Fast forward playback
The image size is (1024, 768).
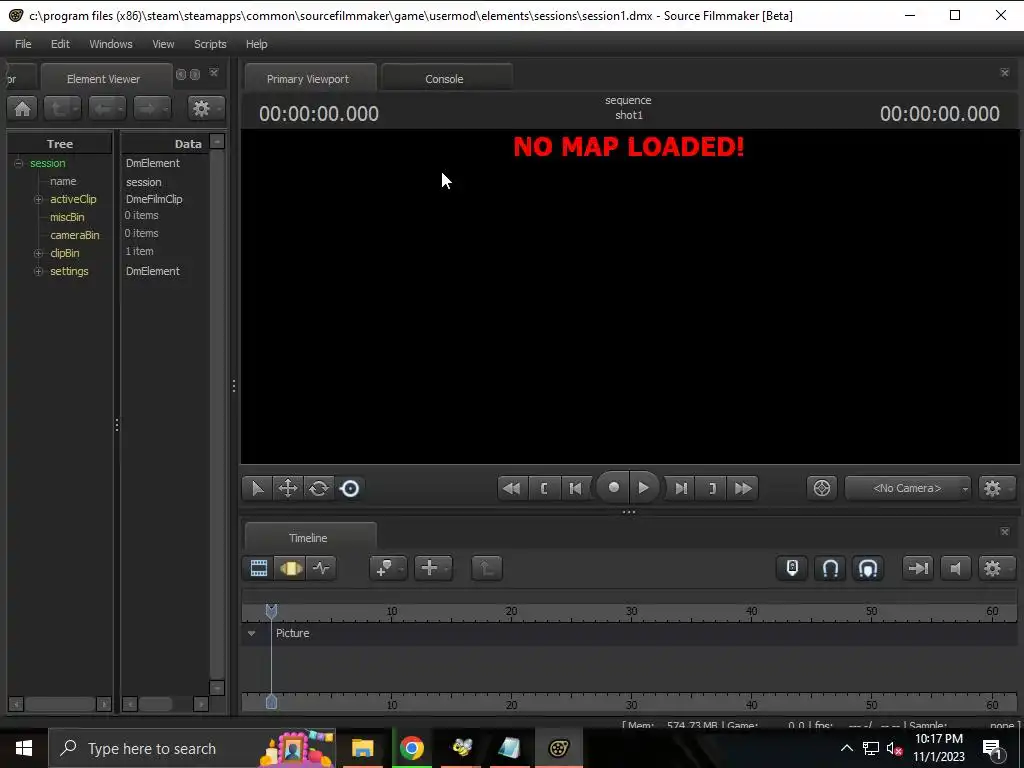[743, 488]
